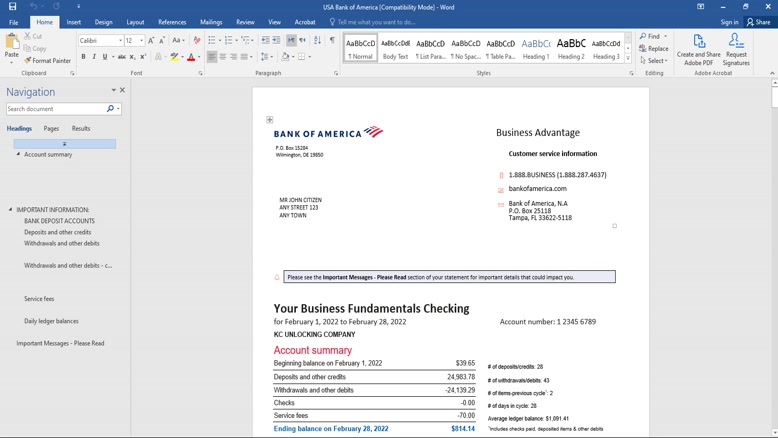Viewport: 778px width, 438px height.
Task: Click the Search document input field
Action: [55, 108]
